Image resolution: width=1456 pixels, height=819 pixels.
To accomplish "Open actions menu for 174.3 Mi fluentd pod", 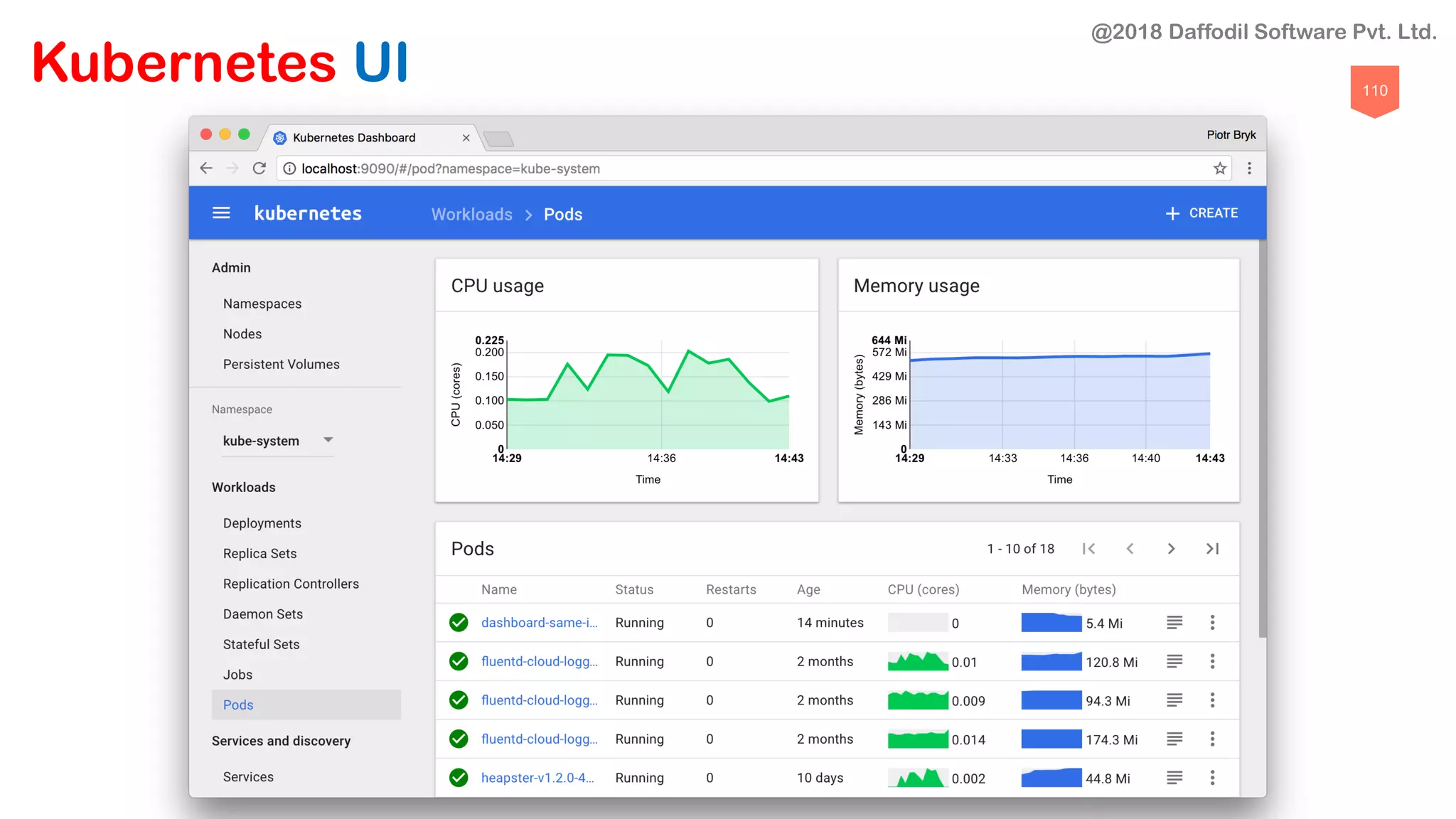I will 1213,739.
